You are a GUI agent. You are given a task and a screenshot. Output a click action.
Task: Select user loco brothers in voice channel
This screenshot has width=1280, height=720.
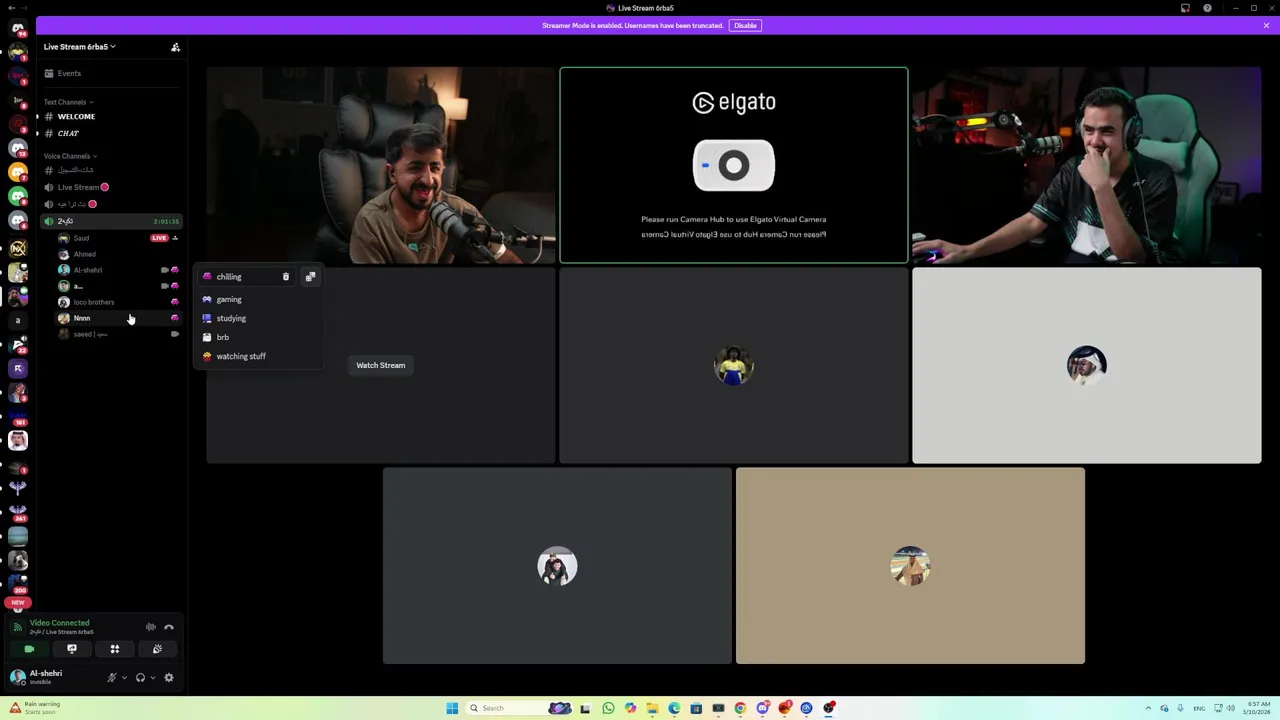tap(116, 302)
